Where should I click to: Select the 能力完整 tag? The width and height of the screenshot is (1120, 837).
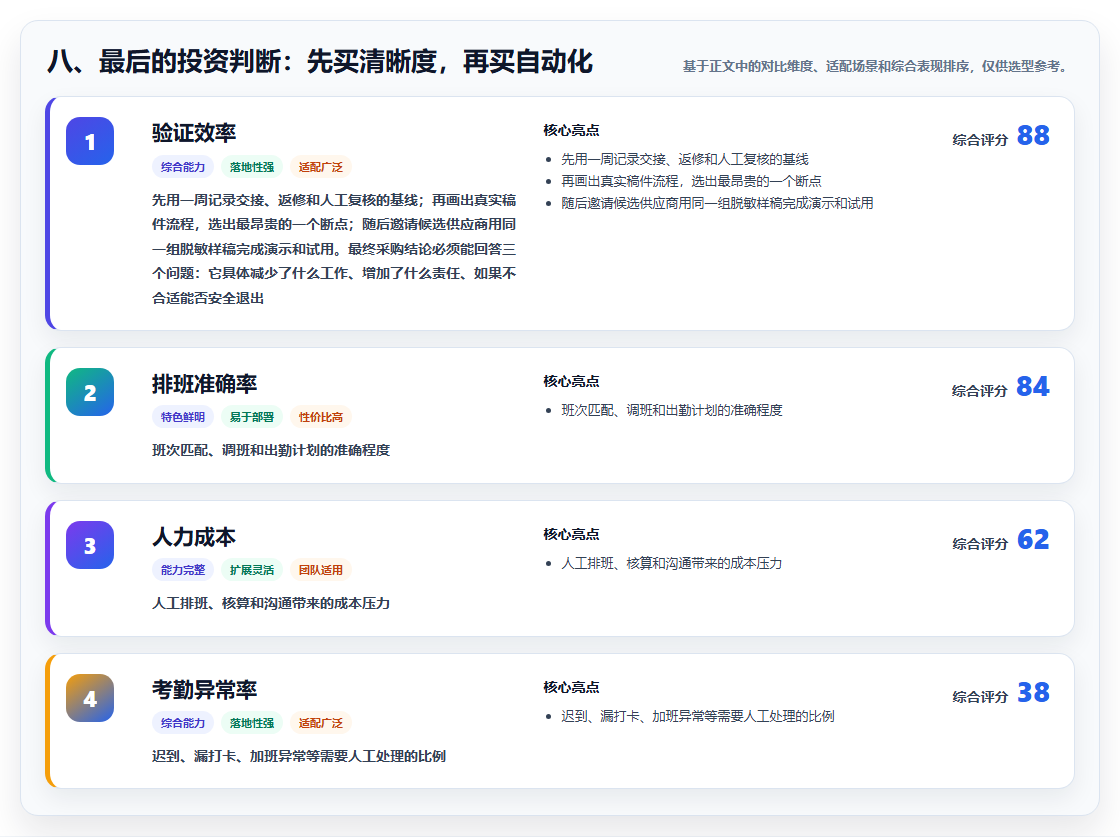coord(183,570)
